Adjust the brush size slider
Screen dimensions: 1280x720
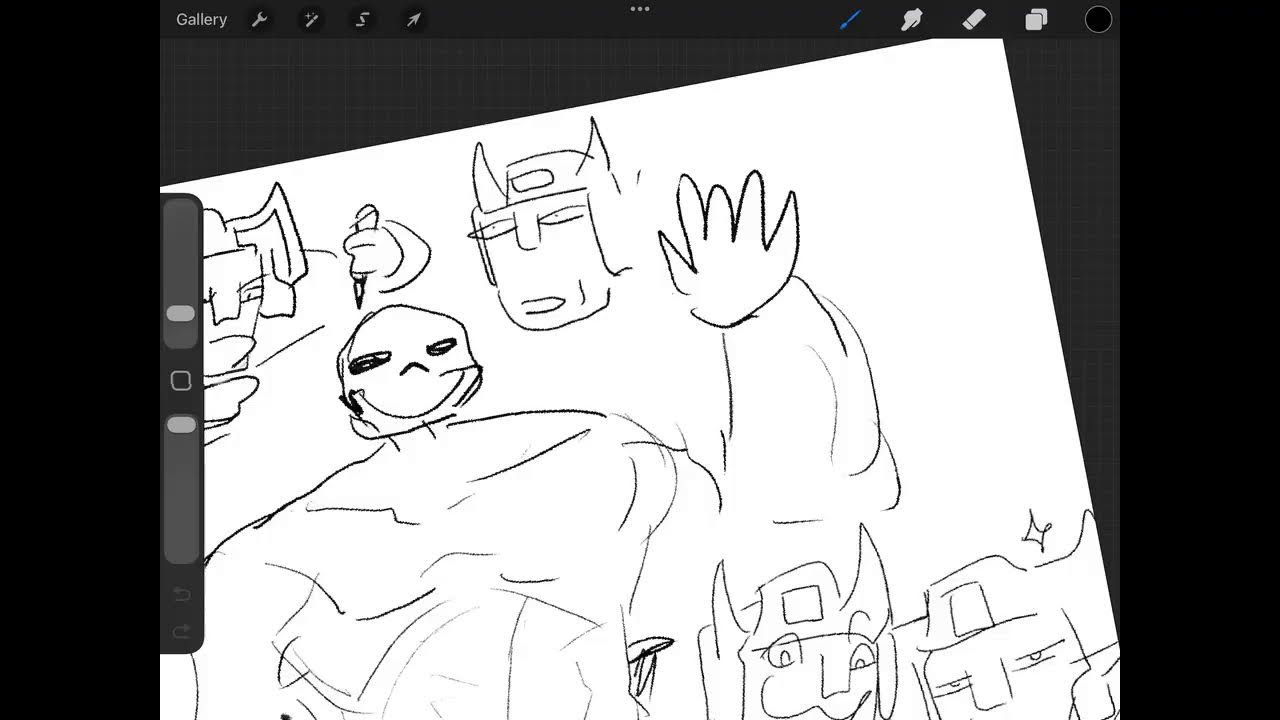point(181,314)
